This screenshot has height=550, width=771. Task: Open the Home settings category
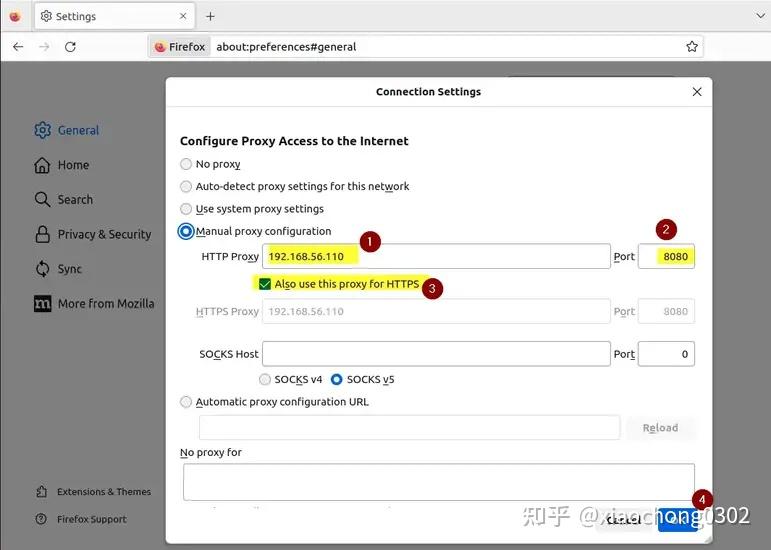click(x=62, y=165)
